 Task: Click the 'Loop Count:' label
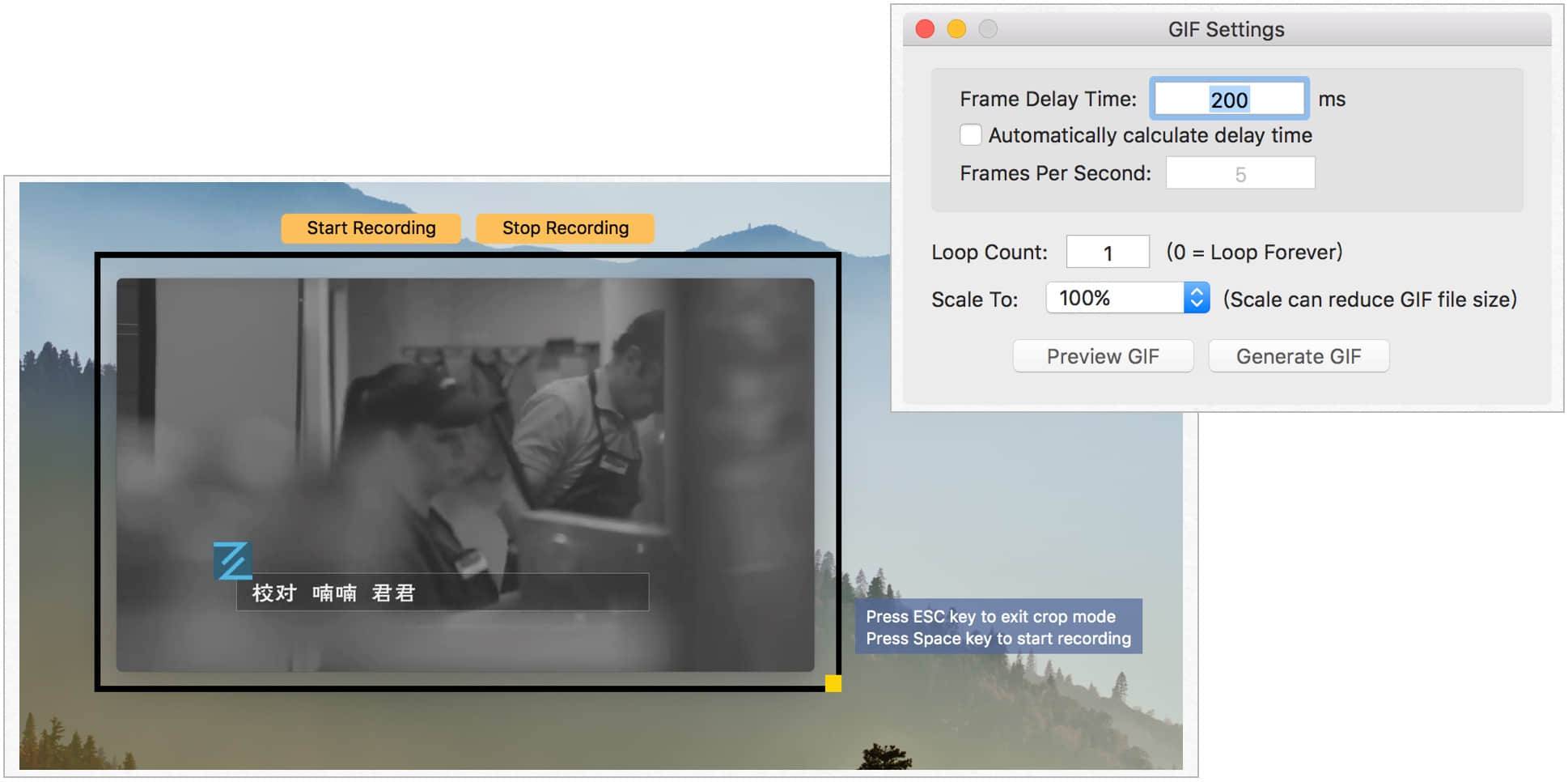click(x=989, y=253)
